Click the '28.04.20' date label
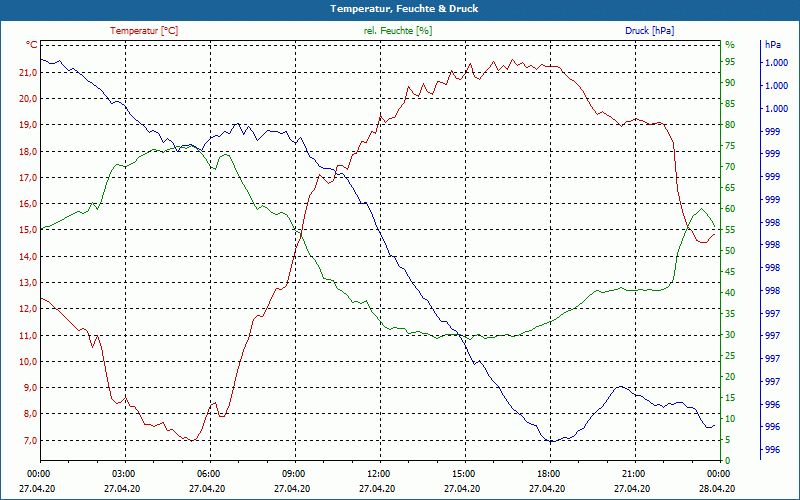The height and width of the screenshot is (500, 800). 718,488
